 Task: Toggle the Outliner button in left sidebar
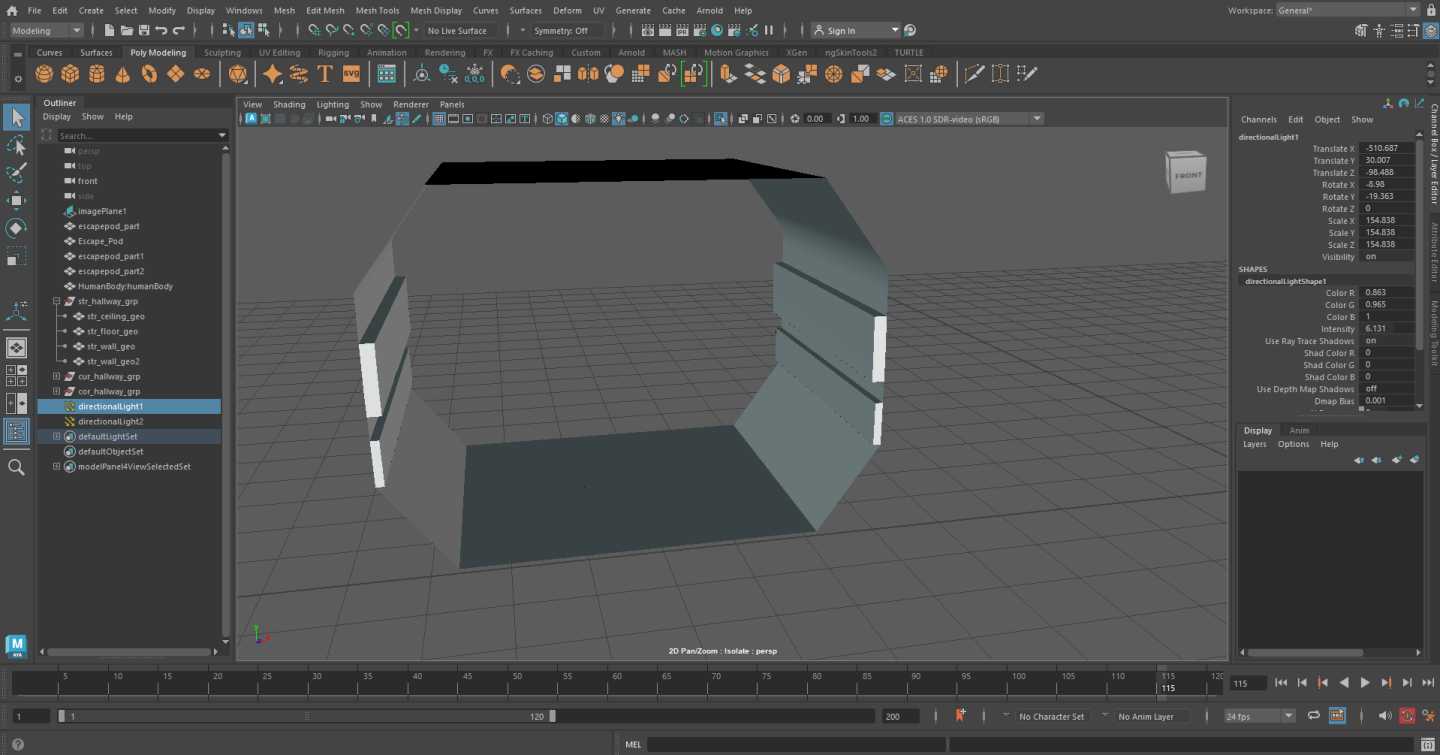point(16,431)
